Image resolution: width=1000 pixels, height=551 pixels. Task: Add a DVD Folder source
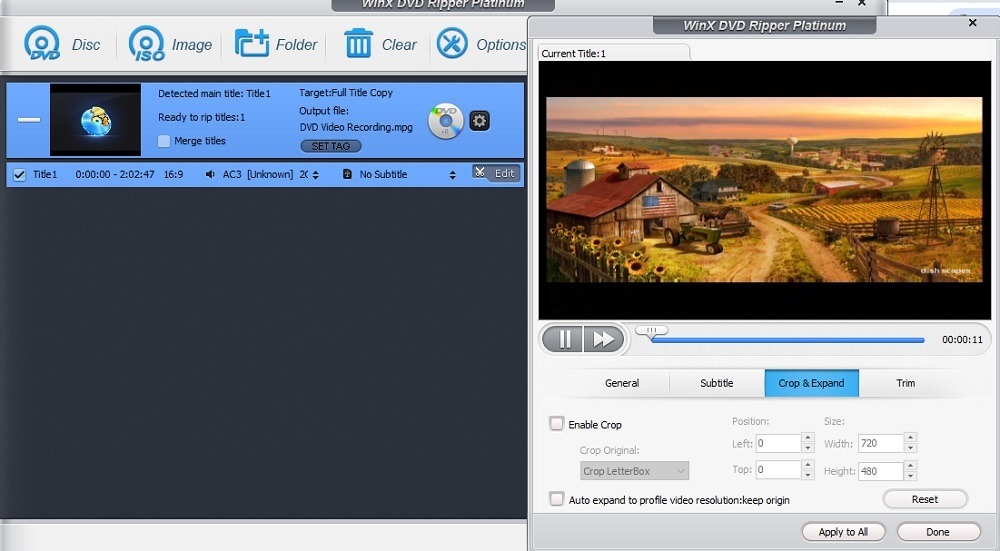point(251,43)
